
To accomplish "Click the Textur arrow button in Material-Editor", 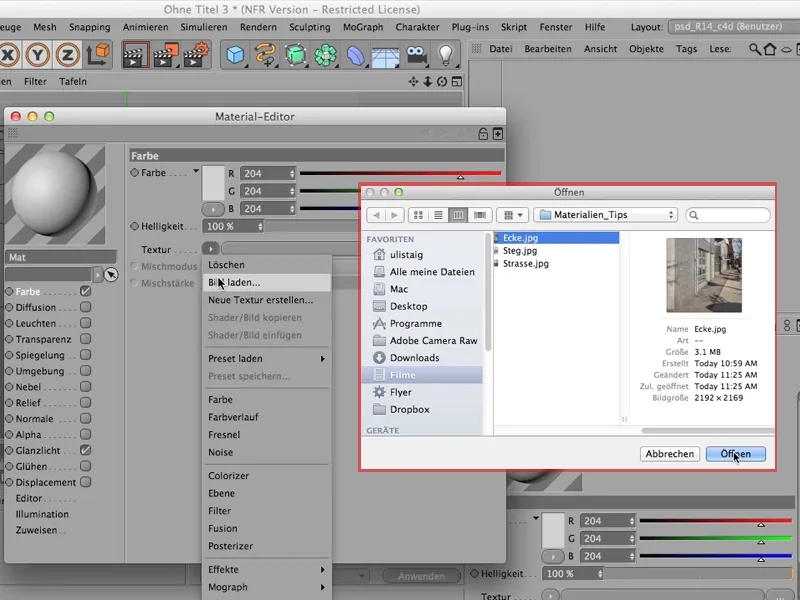I will pos(210,249).
